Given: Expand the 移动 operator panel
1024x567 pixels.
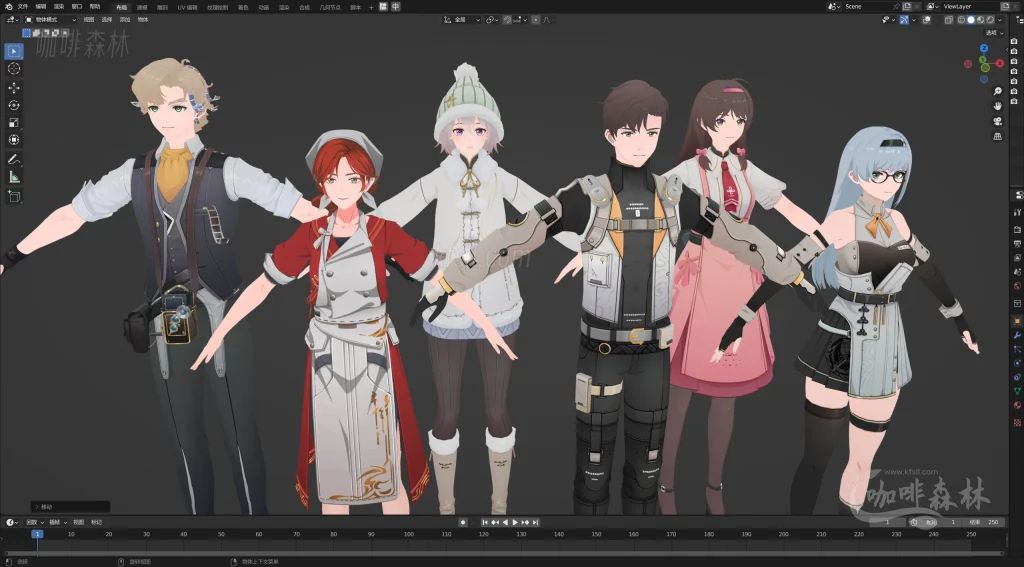Looking at the screenshot, I should [x=71, y=506].
